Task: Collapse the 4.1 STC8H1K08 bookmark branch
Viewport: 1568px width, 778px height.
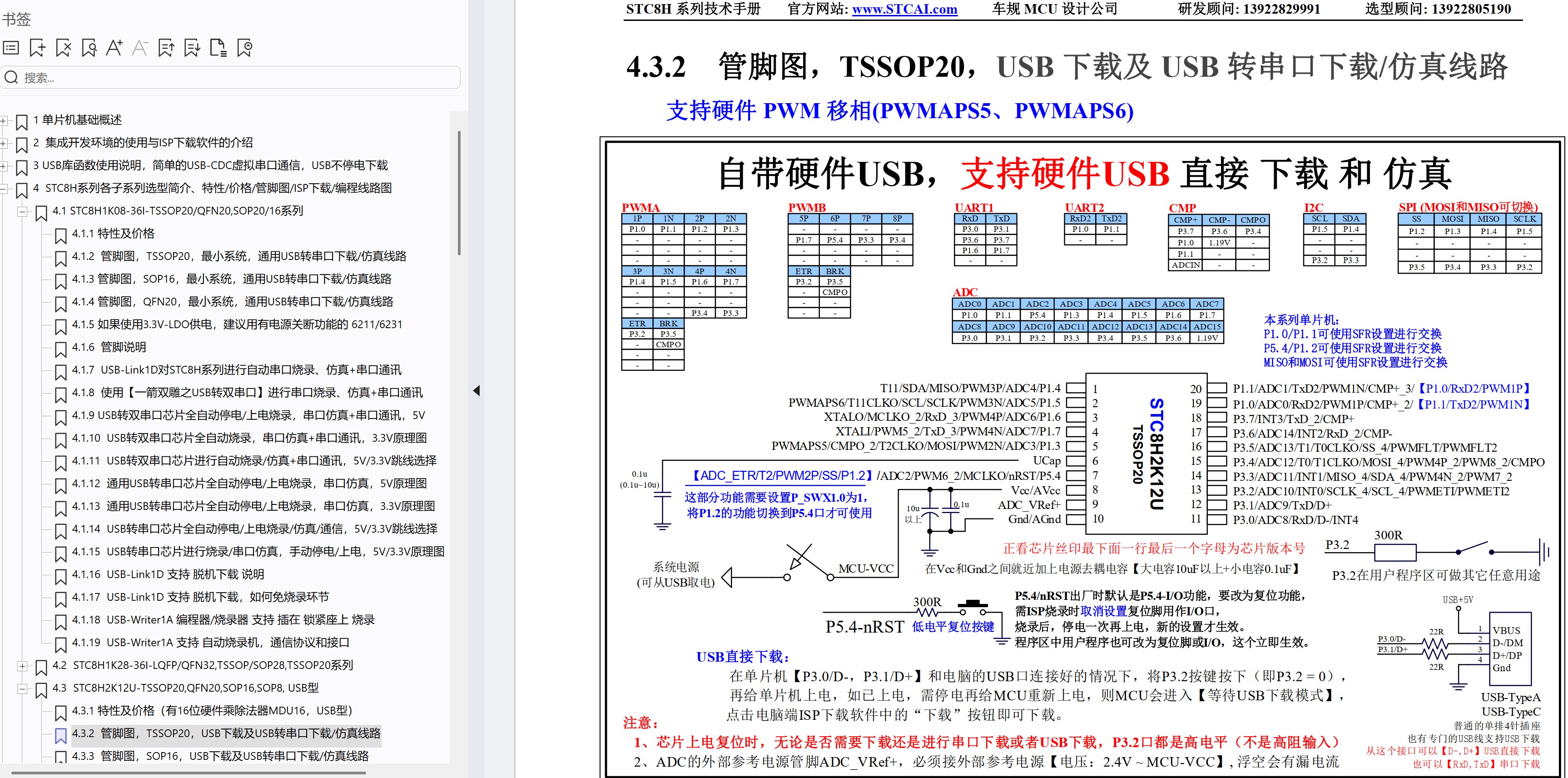Action: coord(23,212)
